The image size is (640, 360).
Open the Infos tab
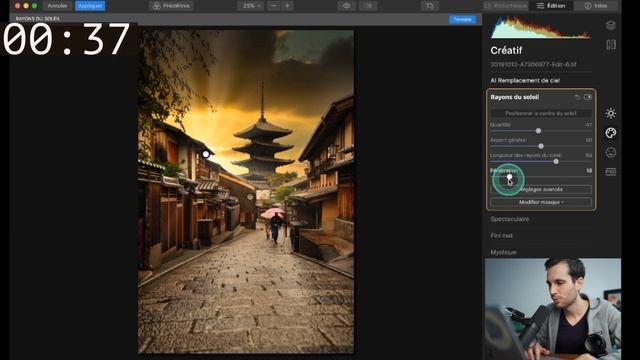point(596,6)
